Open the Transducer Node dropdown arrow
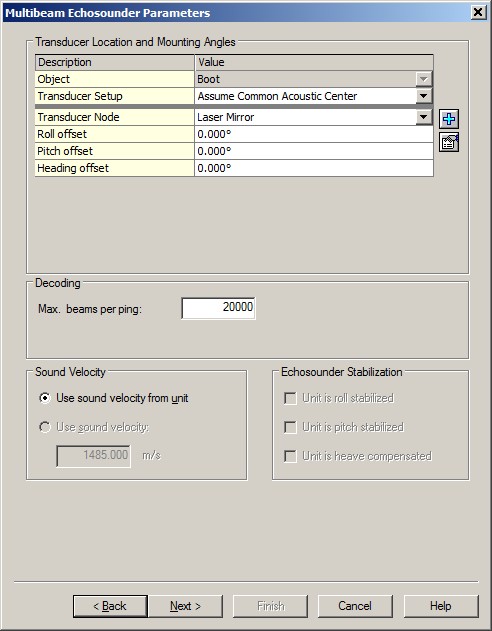Viewport: 492px width, 631px height. [x=423, y=117]
